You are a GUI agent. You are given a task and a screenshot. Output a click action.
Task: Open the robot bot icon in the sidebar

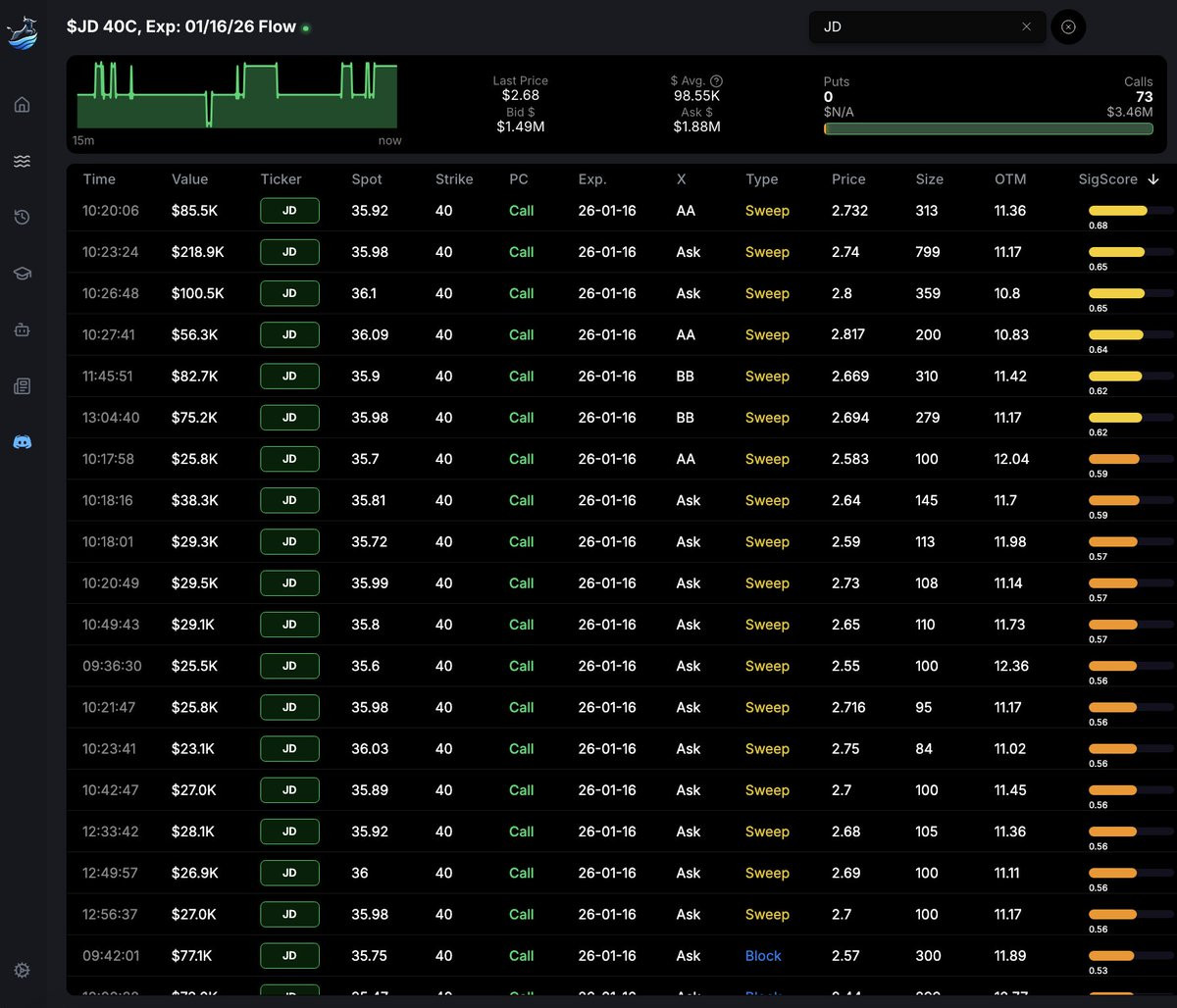pos(22,329)
